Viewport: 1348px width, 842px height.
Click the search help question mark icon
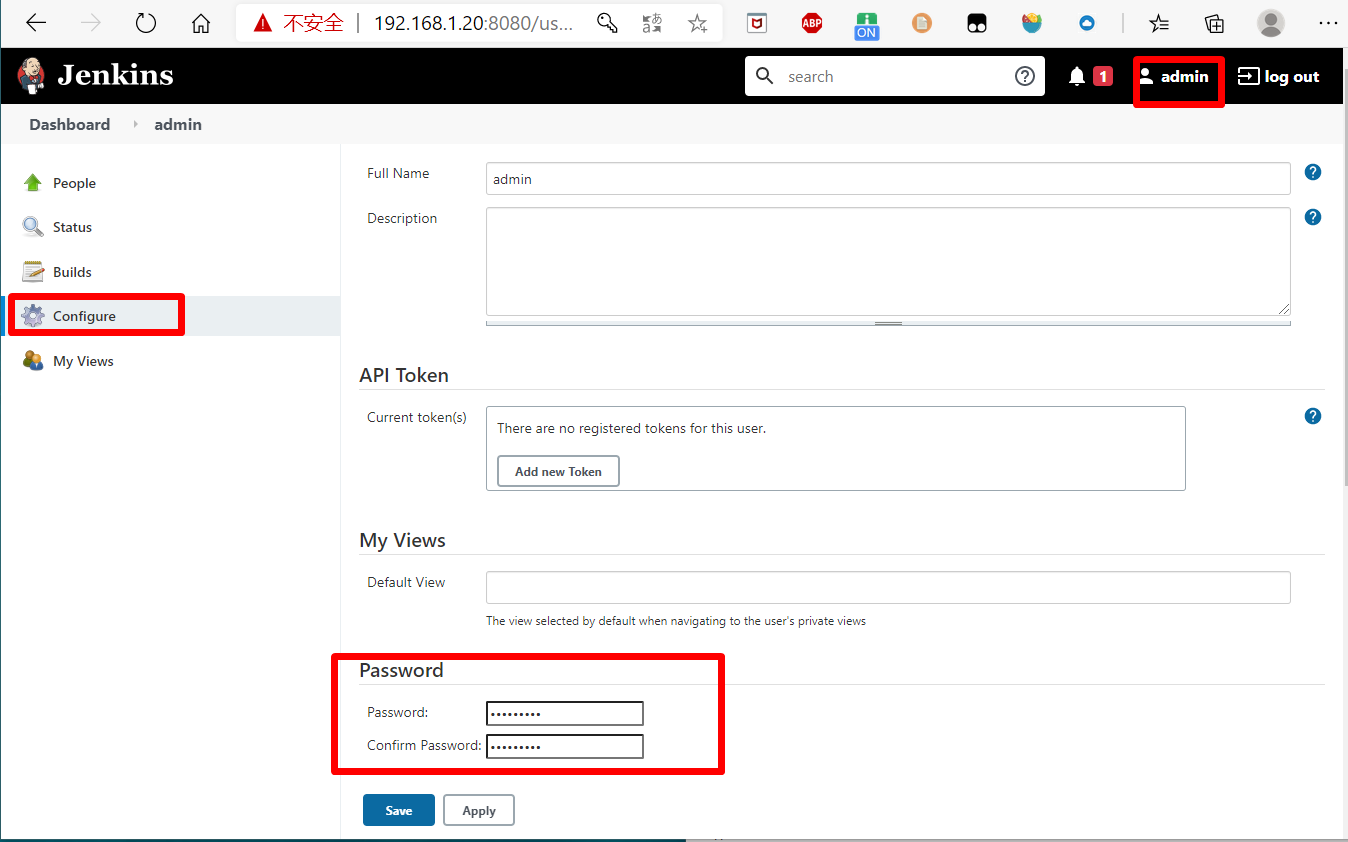click(x=1025, y=76)
